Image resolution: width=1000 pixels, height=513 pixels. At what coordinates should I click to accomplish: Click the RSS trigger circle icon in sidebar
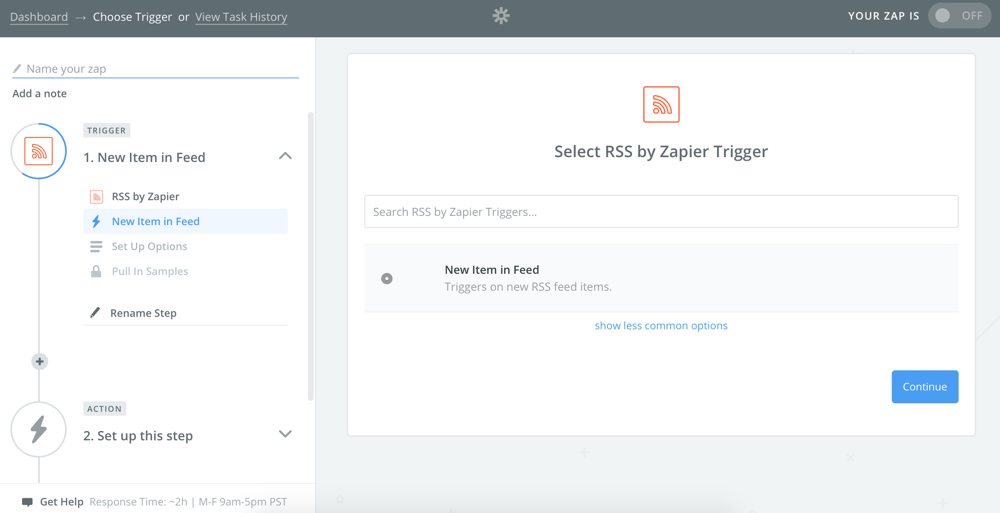point(39,151)
